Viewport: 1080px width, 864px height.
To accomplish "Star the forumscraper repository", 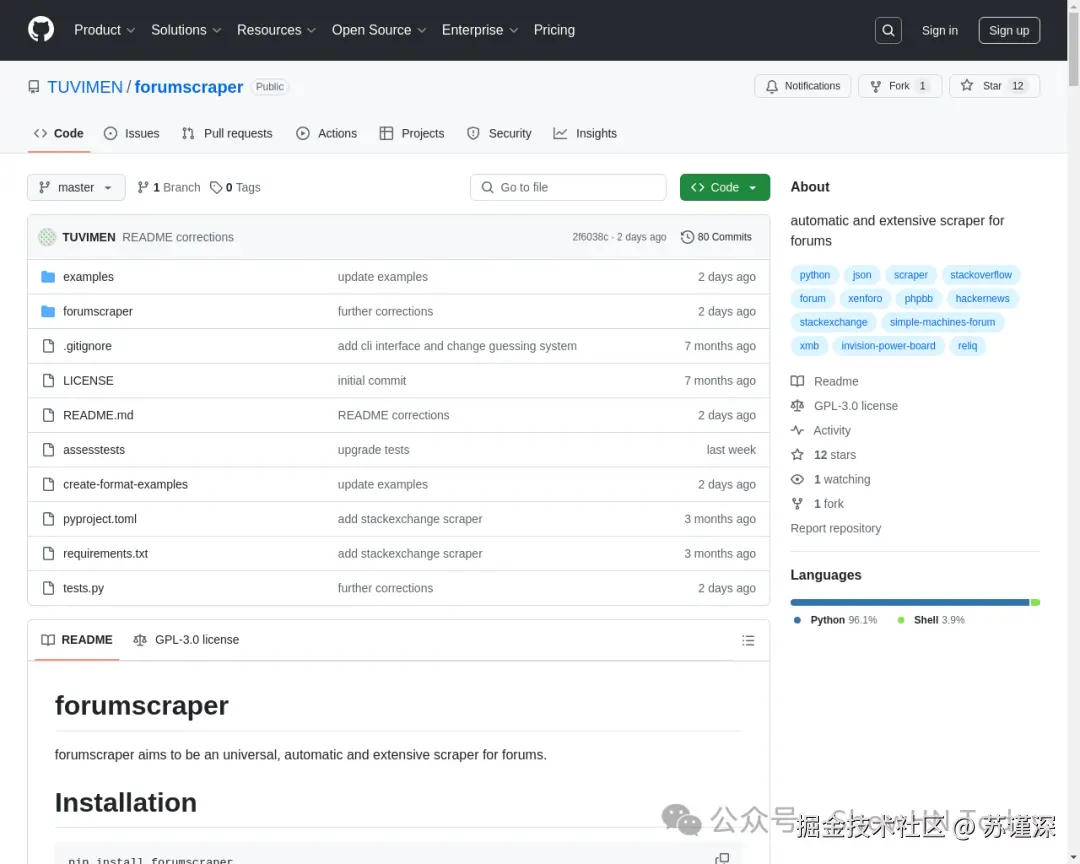I will point(994,86).
